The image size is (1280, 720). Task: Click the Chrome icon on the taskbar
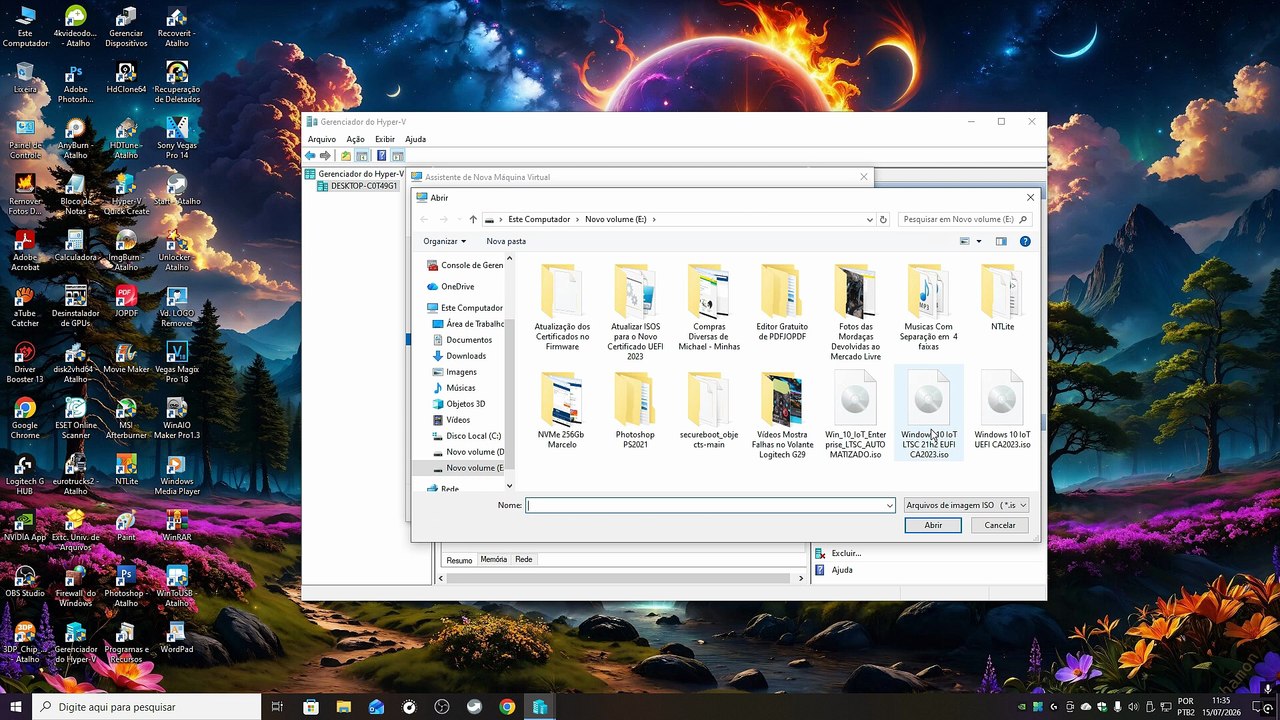coord(507,707)
